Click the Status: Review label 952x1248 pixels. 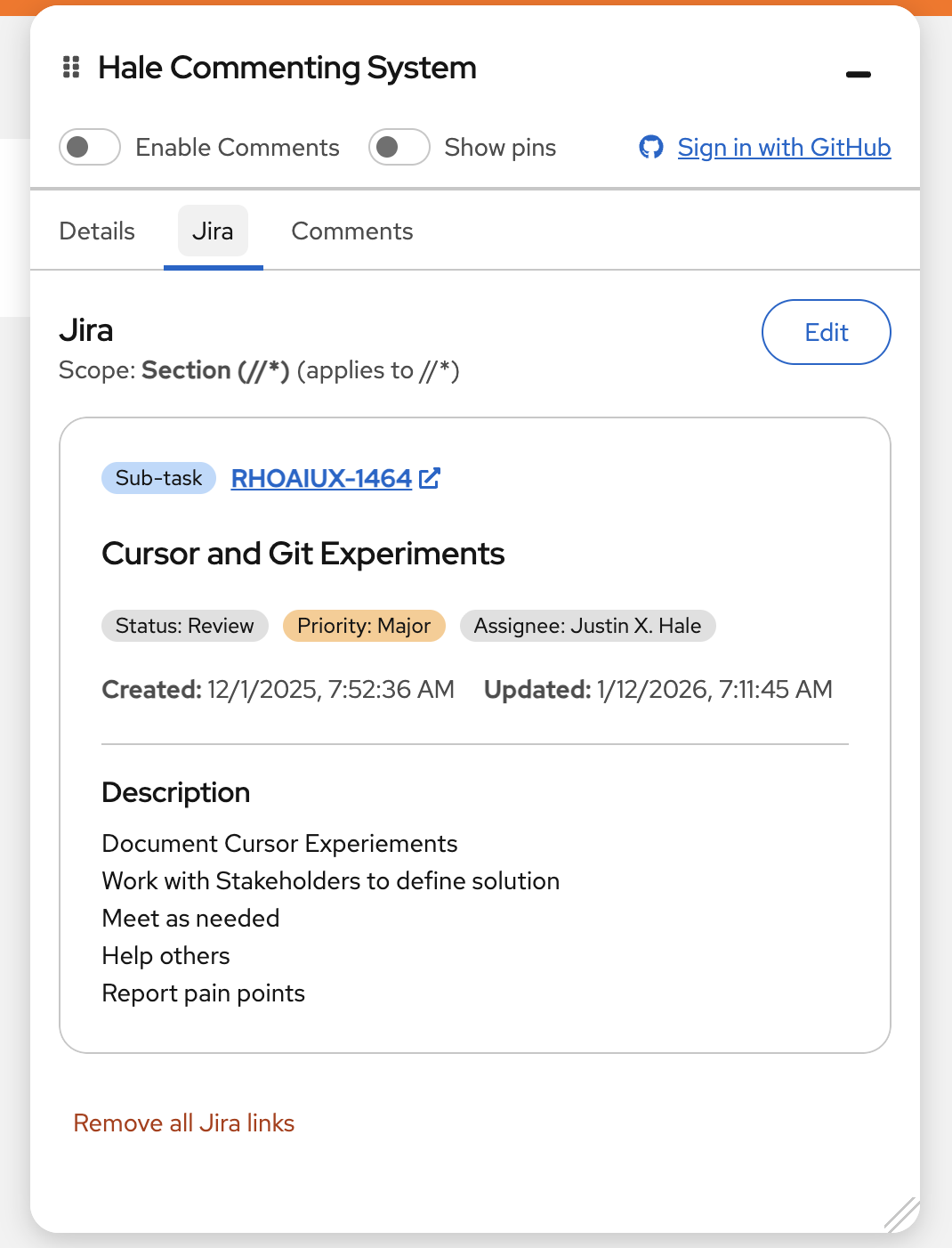point(185,626)
